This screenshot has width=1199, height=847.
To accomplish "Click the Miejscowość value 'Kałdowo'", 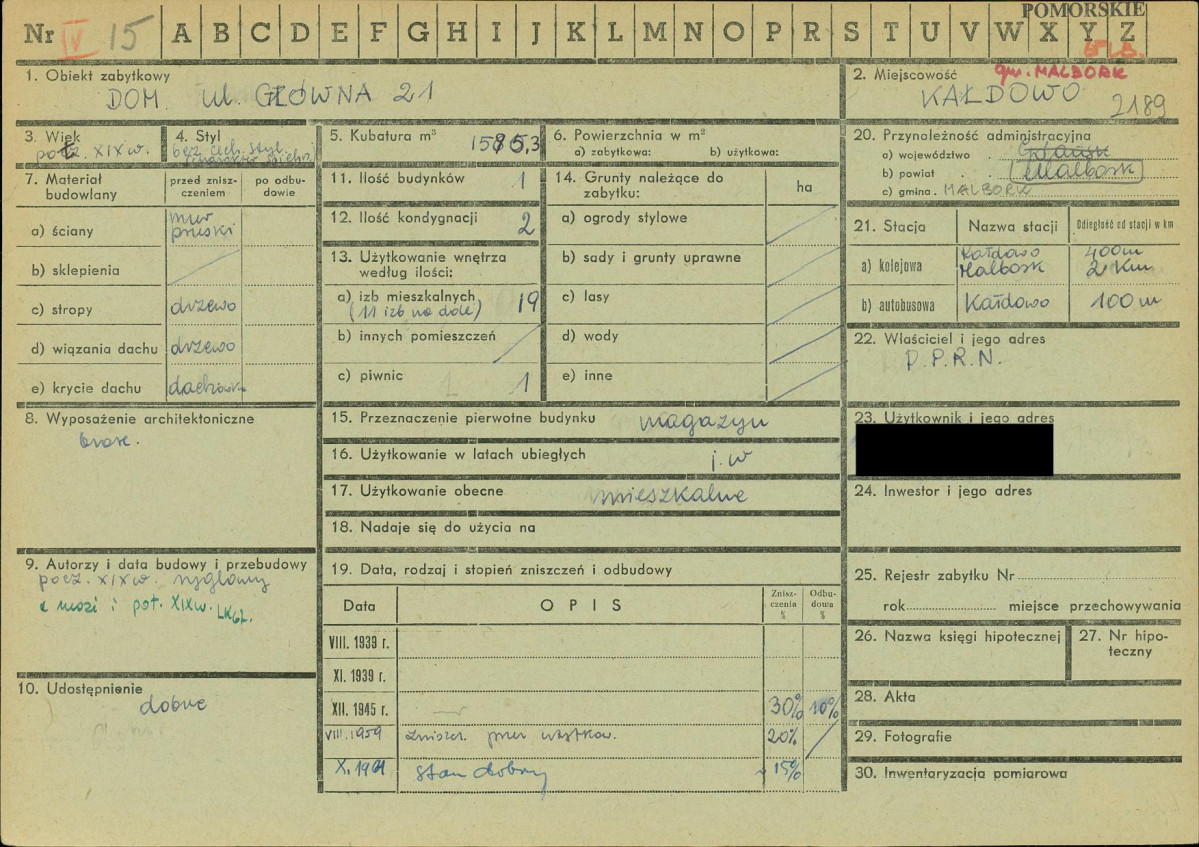I will pyautogui.click(x=1000, y=95).
